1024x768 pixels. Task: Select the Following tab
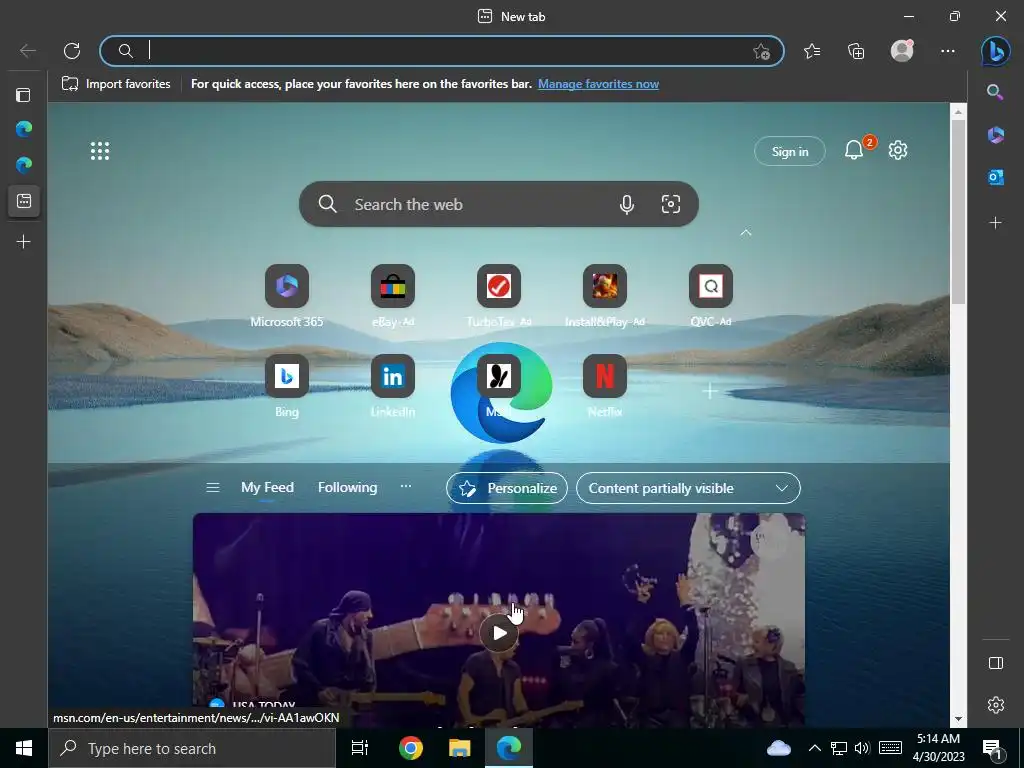(x=347, y=488)
